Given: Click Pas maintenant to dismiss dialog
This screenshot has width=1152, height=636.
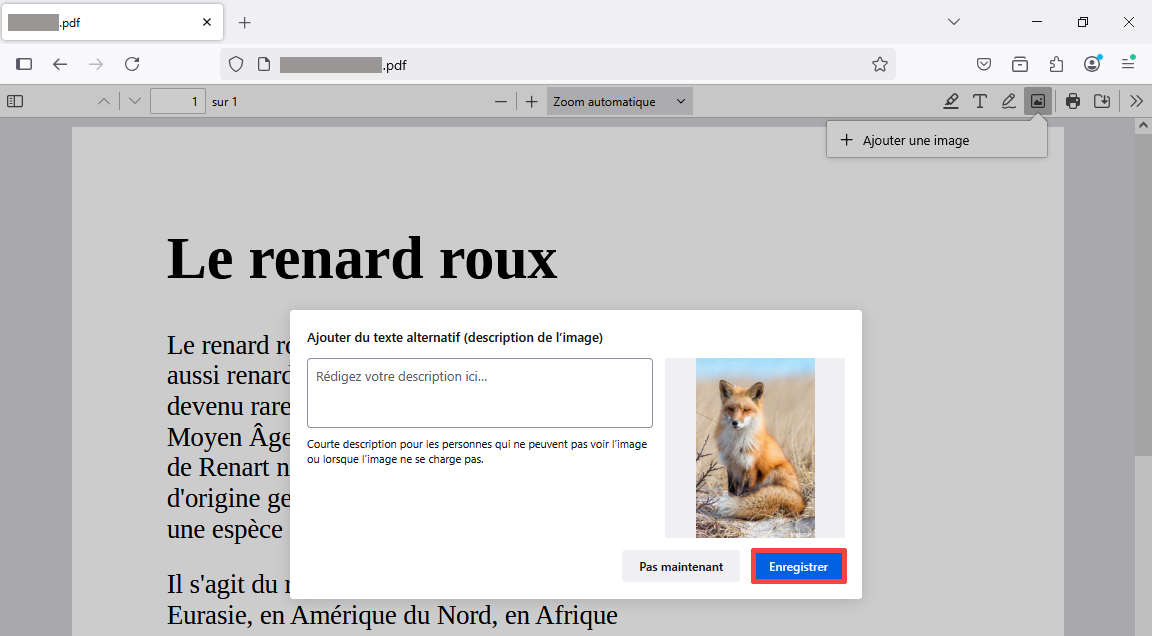Looking at the screenshot, I should point(680,566).
